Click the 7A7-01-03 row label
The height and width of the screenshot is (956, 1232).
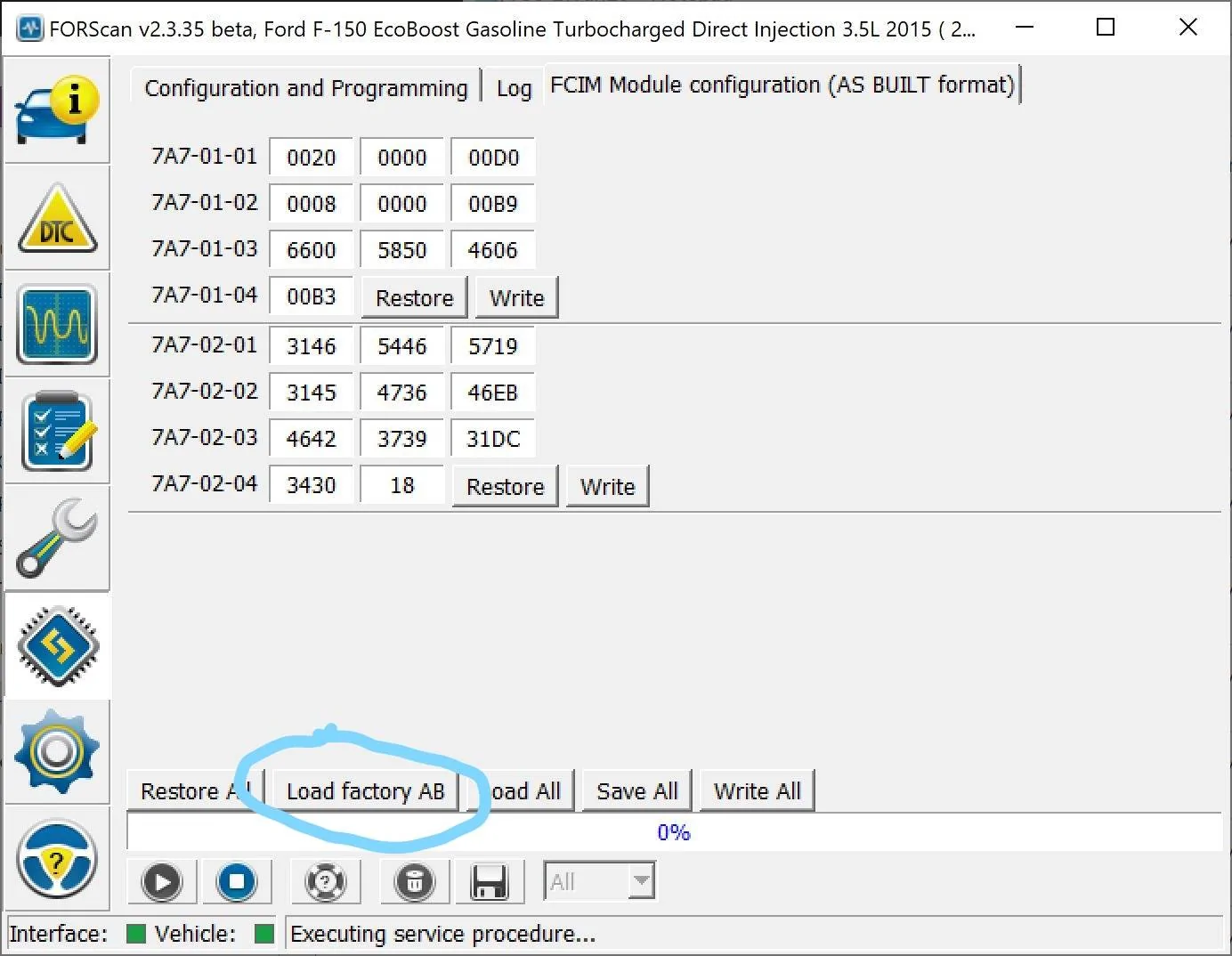tap(205, 248)
